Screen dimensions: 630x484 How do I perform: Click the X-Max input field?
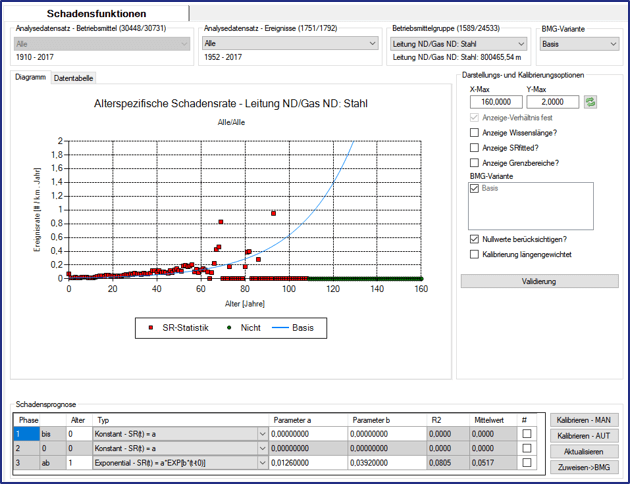tap(496, 102)
